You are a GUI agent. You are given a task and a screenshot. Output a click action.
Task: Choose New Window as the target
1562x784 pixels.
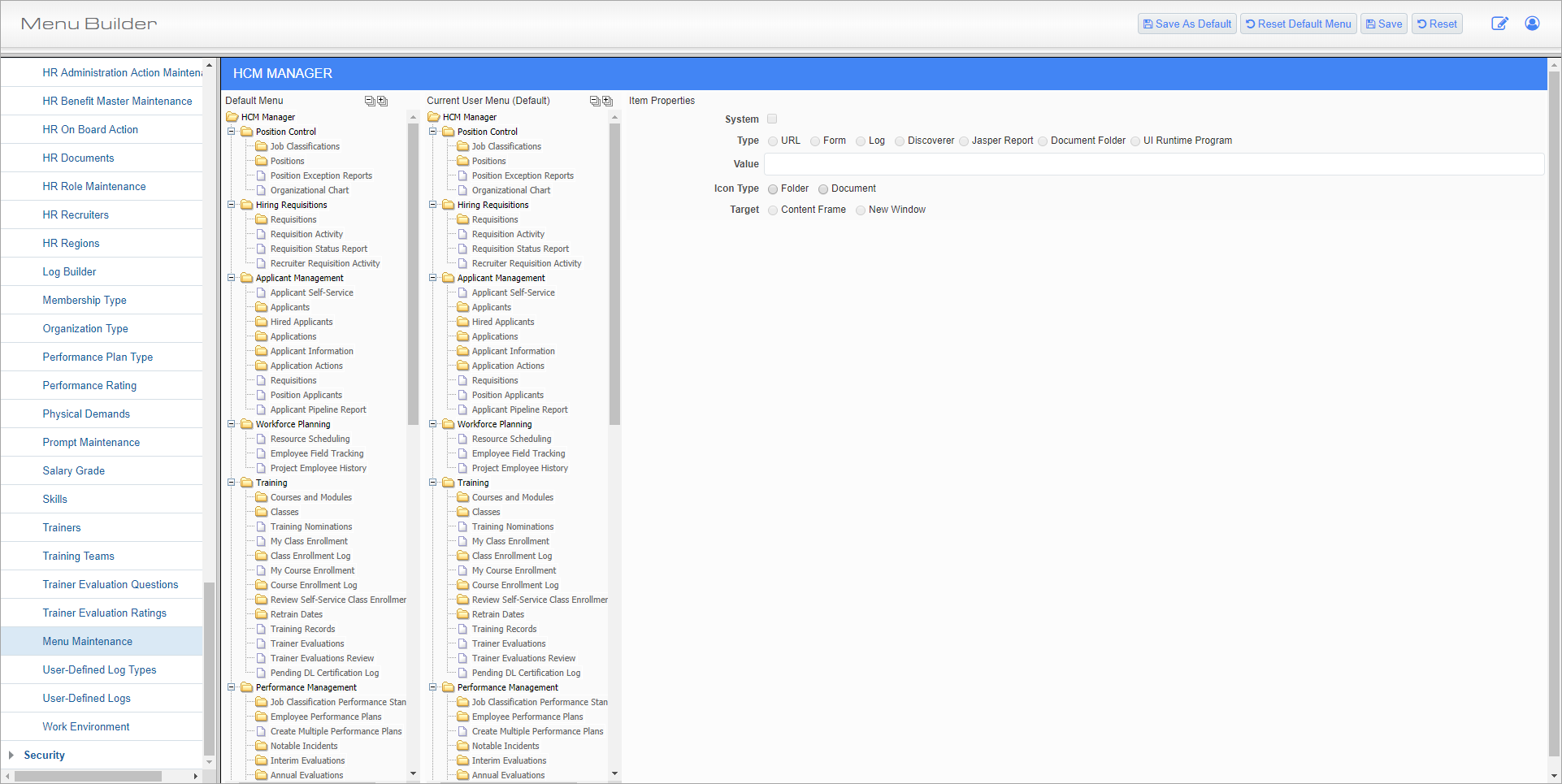tap(861, 210)
